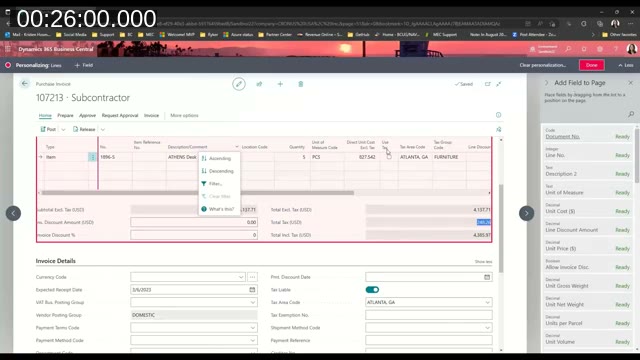The image size is (640, 360).
Task: Click Show less in Invoice Details
Action: pyautogui.click(x=483, y=262)
